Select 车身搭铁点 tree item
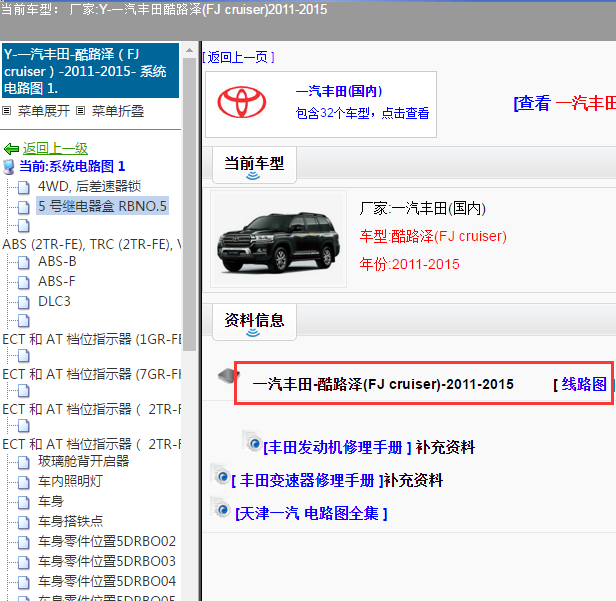 pyautogui.click(x=70, y=521)
